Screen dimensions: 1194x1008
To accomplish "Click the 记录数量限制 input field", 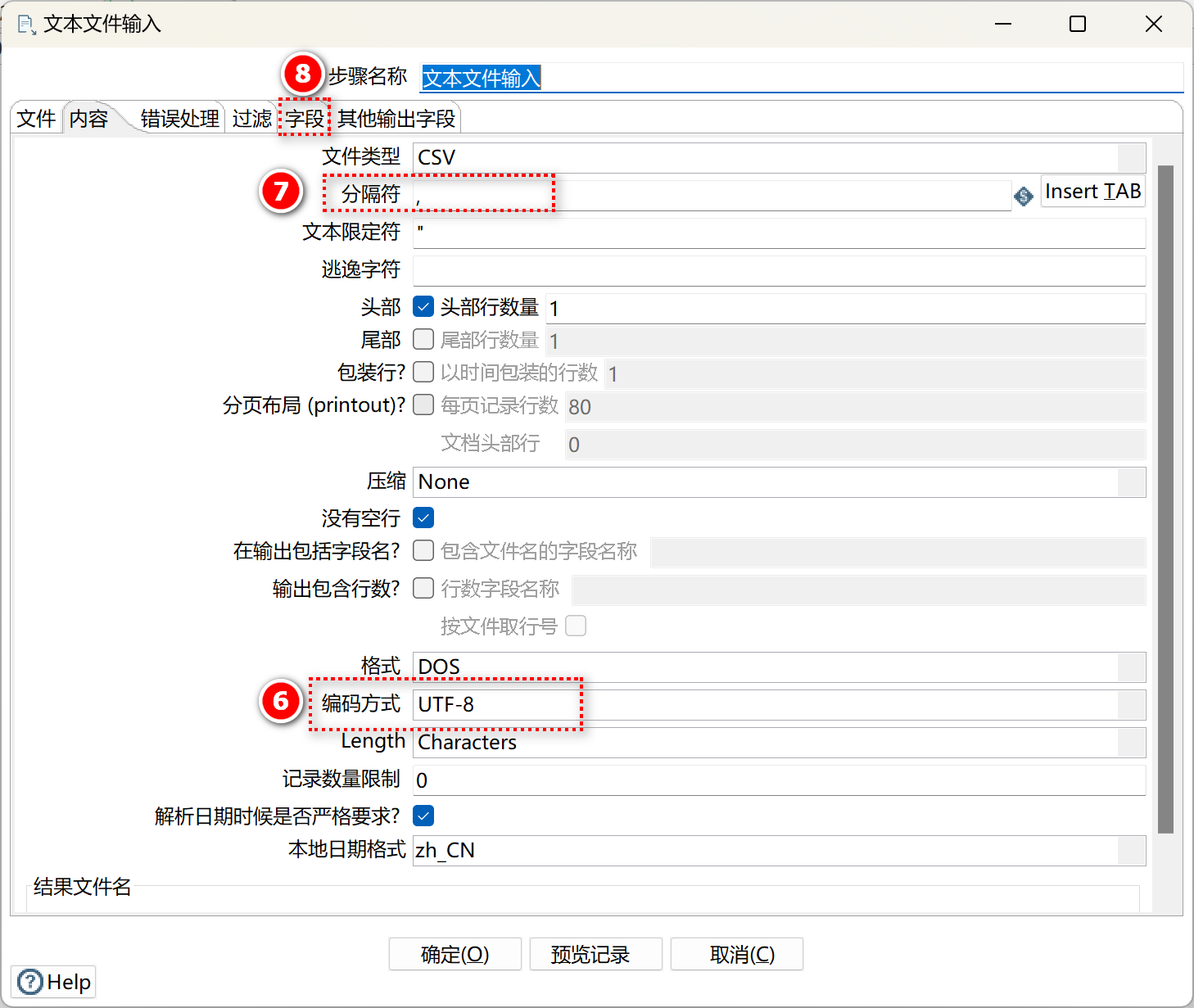I will point(779,780).
